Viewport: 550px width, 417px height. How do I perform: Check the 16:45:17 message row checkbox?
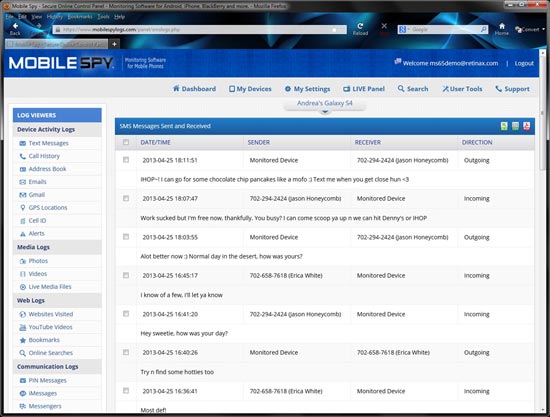(x=126, y=275)
